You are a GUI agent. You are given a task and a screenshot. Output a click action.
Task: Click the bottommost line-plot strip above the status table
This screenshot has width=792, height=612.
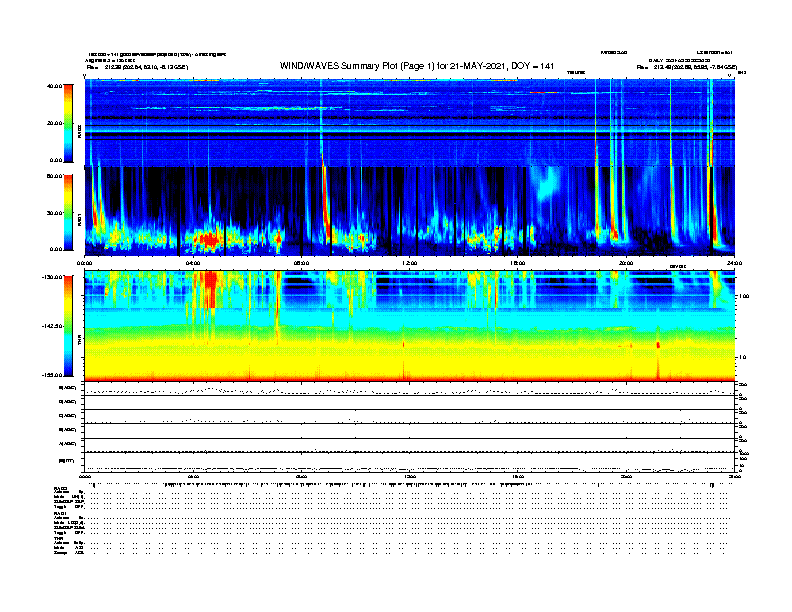(x=409, y=462)
